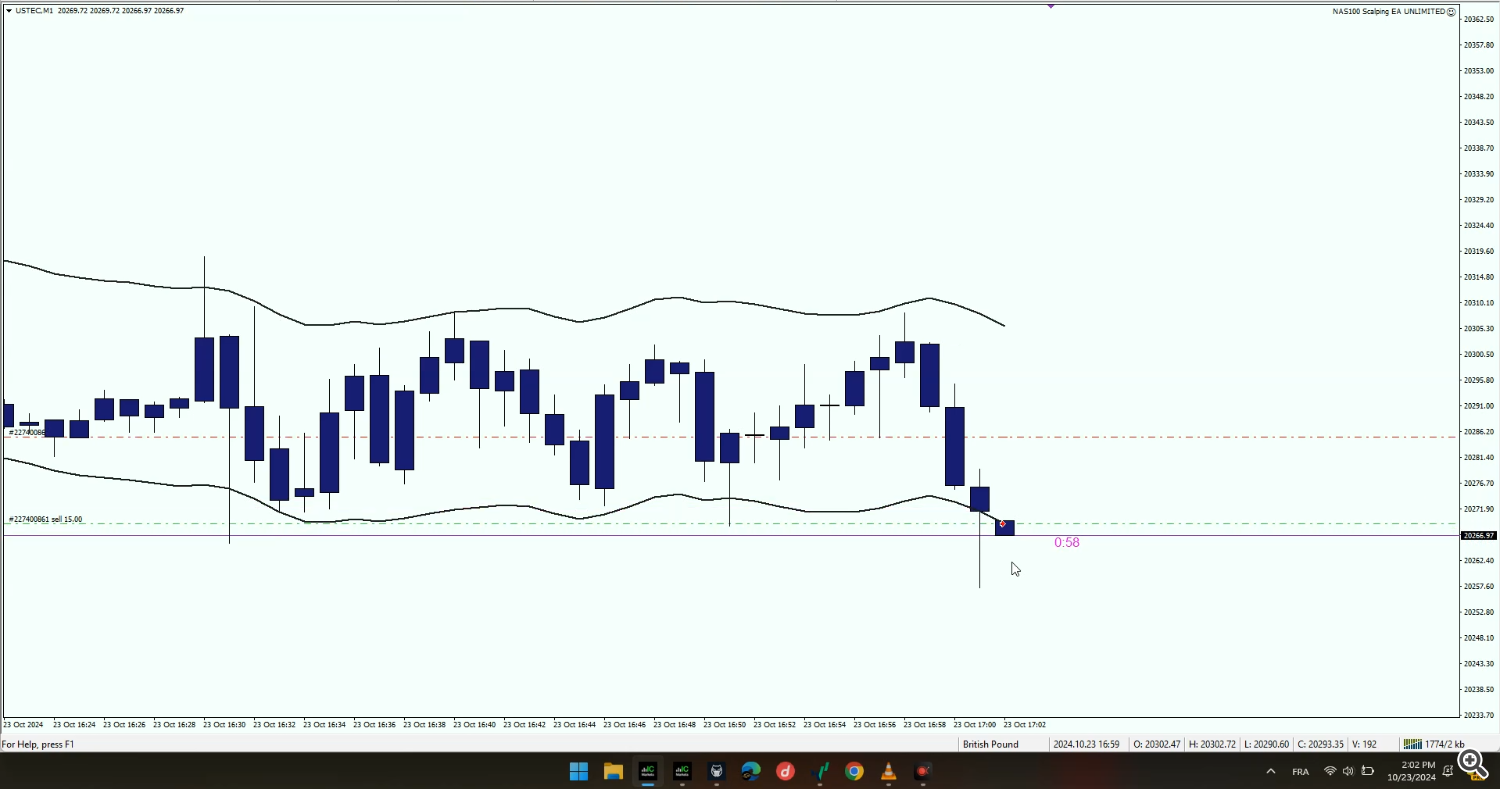Viewport: 1500px width, 789px height.
Task: Click the red round 'd' app icon
Action: coord(786,771)
